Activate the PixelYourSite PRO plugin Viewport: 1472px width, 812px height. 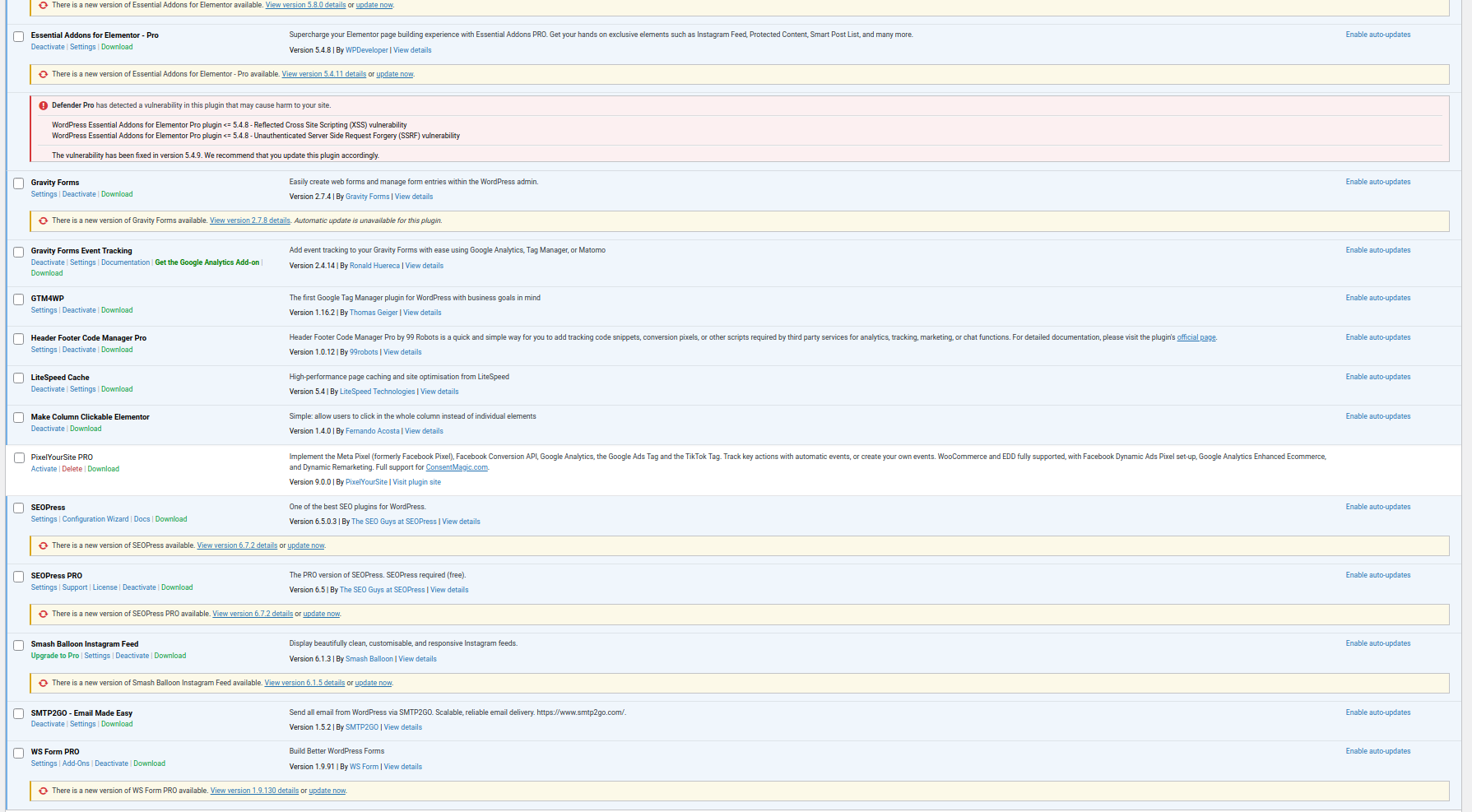(44, 469)
